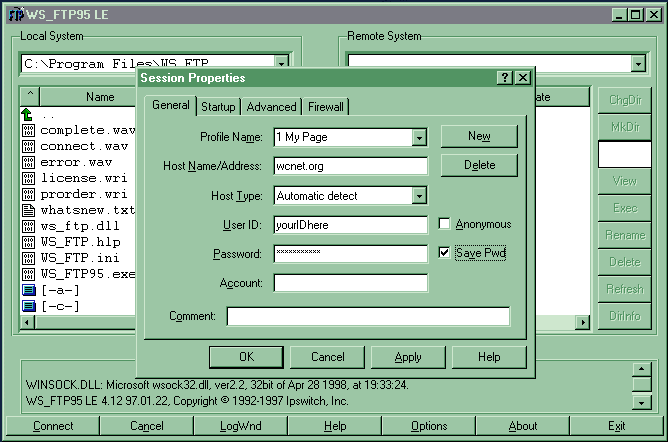Confirm the dialog with OK
The width and height of the screenshot is (668, 442).
246,357
